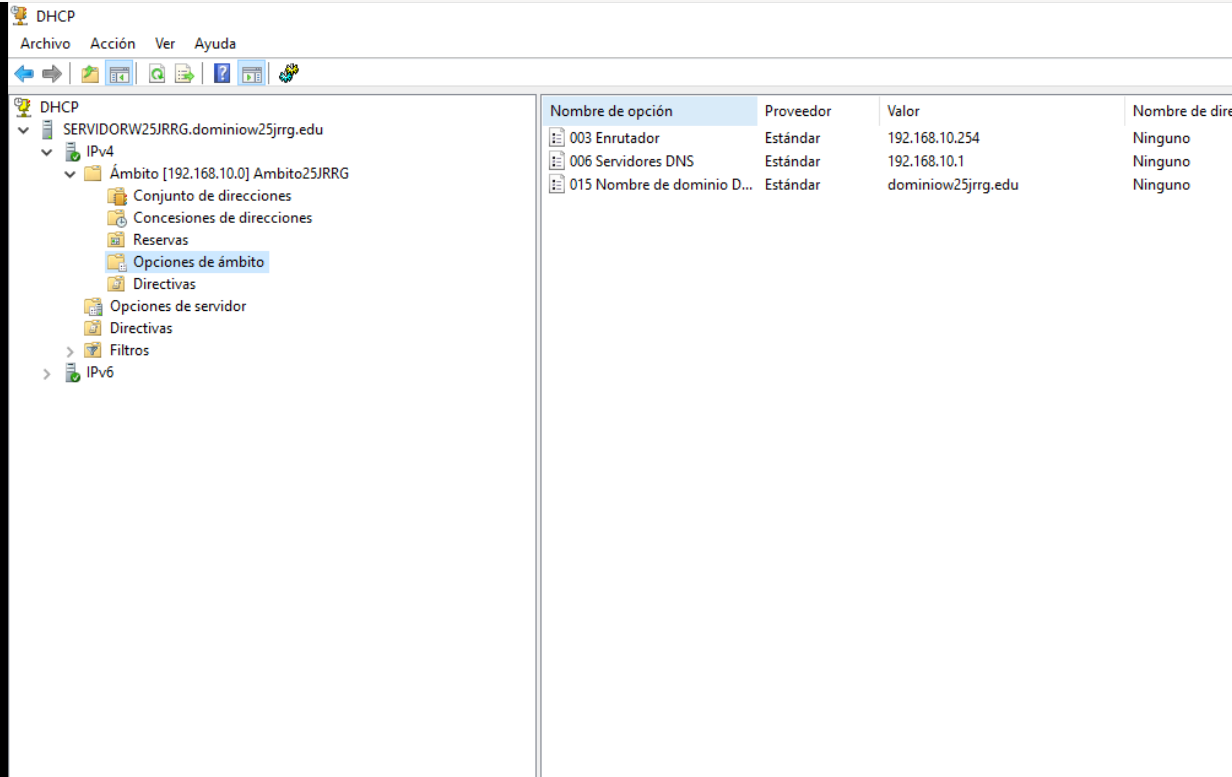Open Directivas under the Ámbito scope
Viewport: 1232px width, 777px height.
pyautogui.click(x=164, y=284)
